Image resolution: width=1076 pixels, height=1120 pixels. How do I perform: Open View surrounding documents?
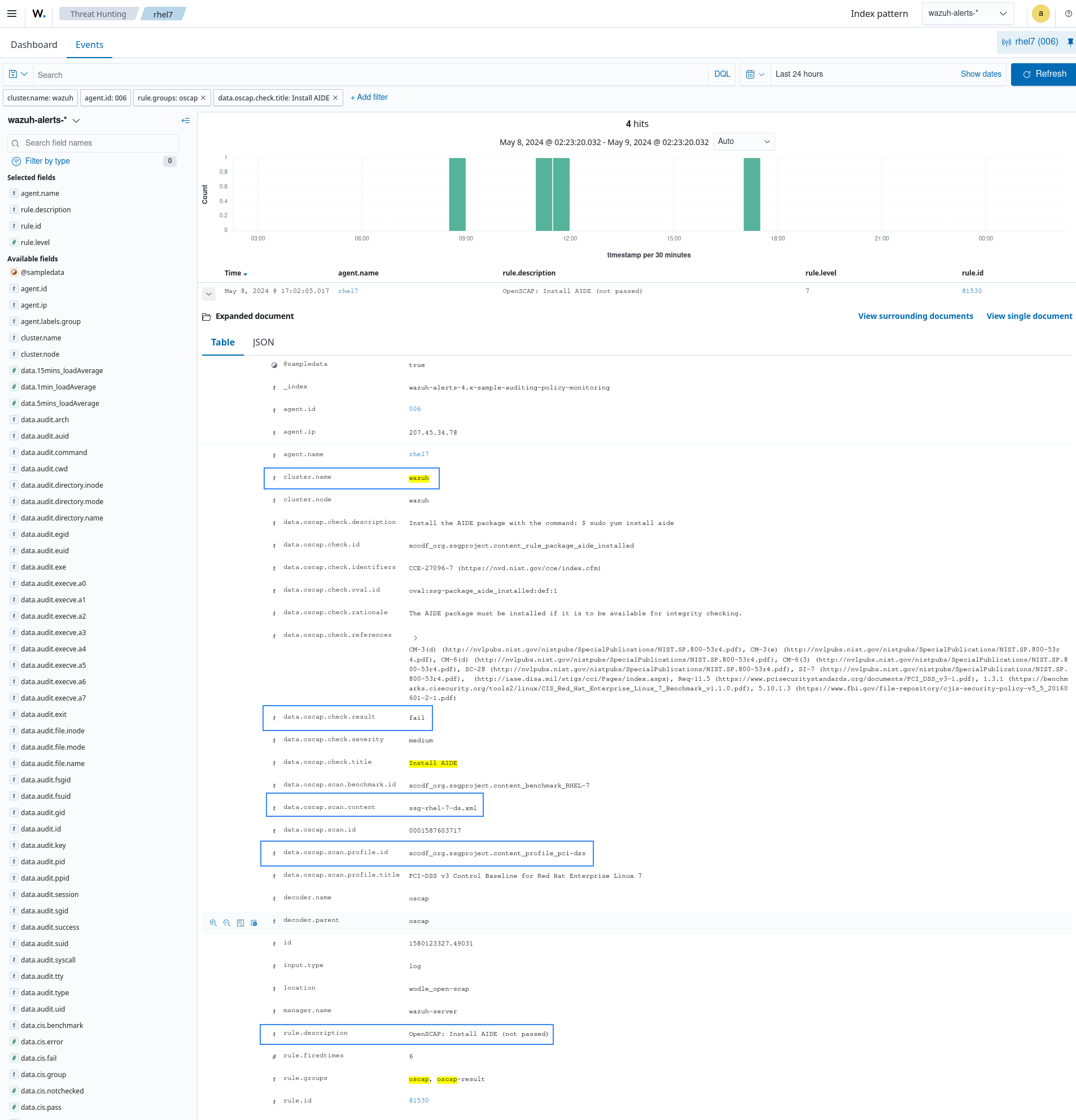[x=915, y=317]
